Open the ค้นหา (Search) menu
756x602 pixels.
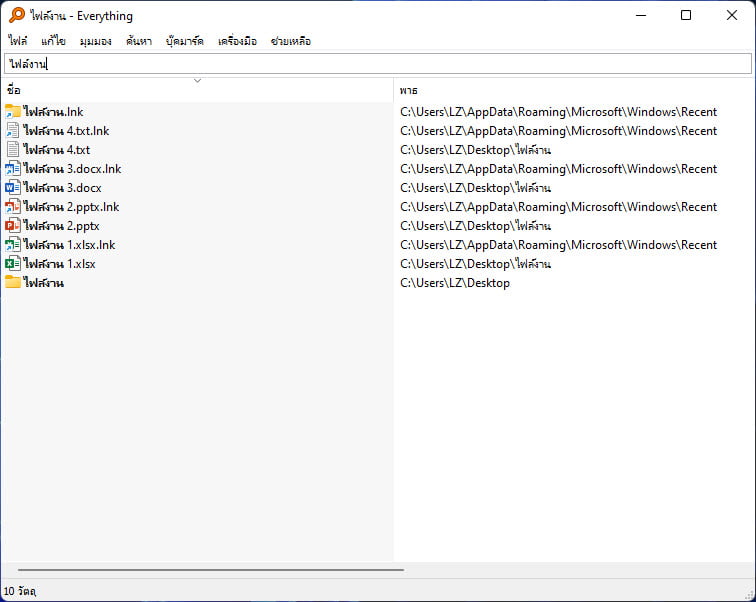click(139, 41)
